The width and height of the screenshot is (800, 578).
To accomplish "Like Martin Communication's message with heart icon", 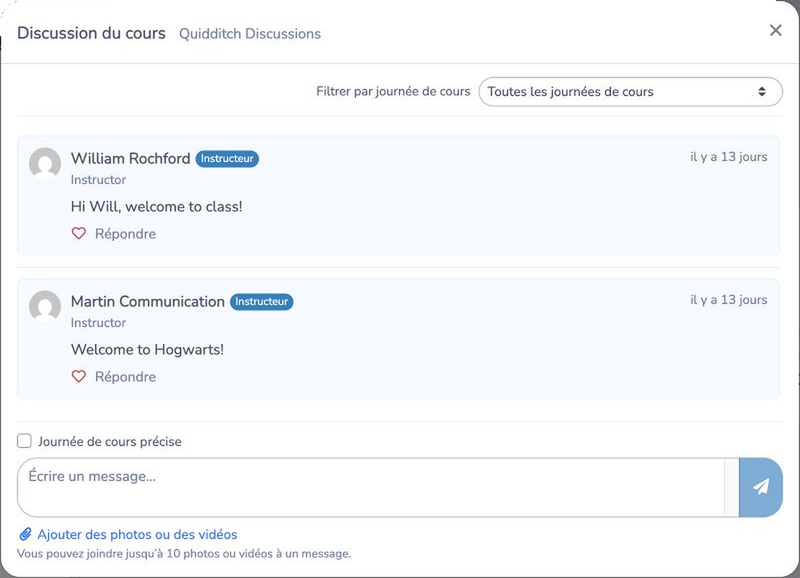I will [x=79, y=376].
